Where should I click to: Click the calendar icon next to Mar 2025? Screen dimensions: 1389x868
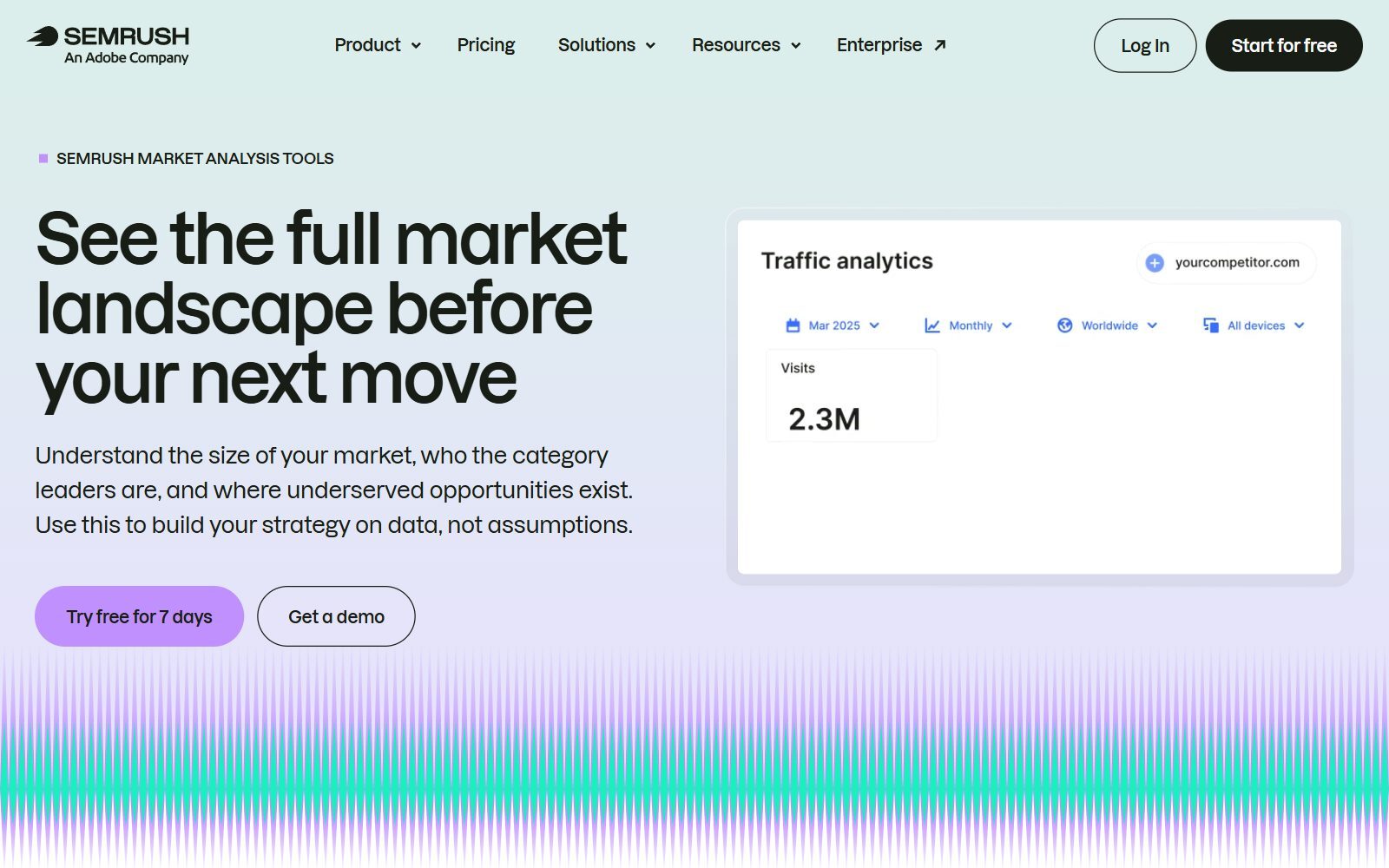(793, 325)
